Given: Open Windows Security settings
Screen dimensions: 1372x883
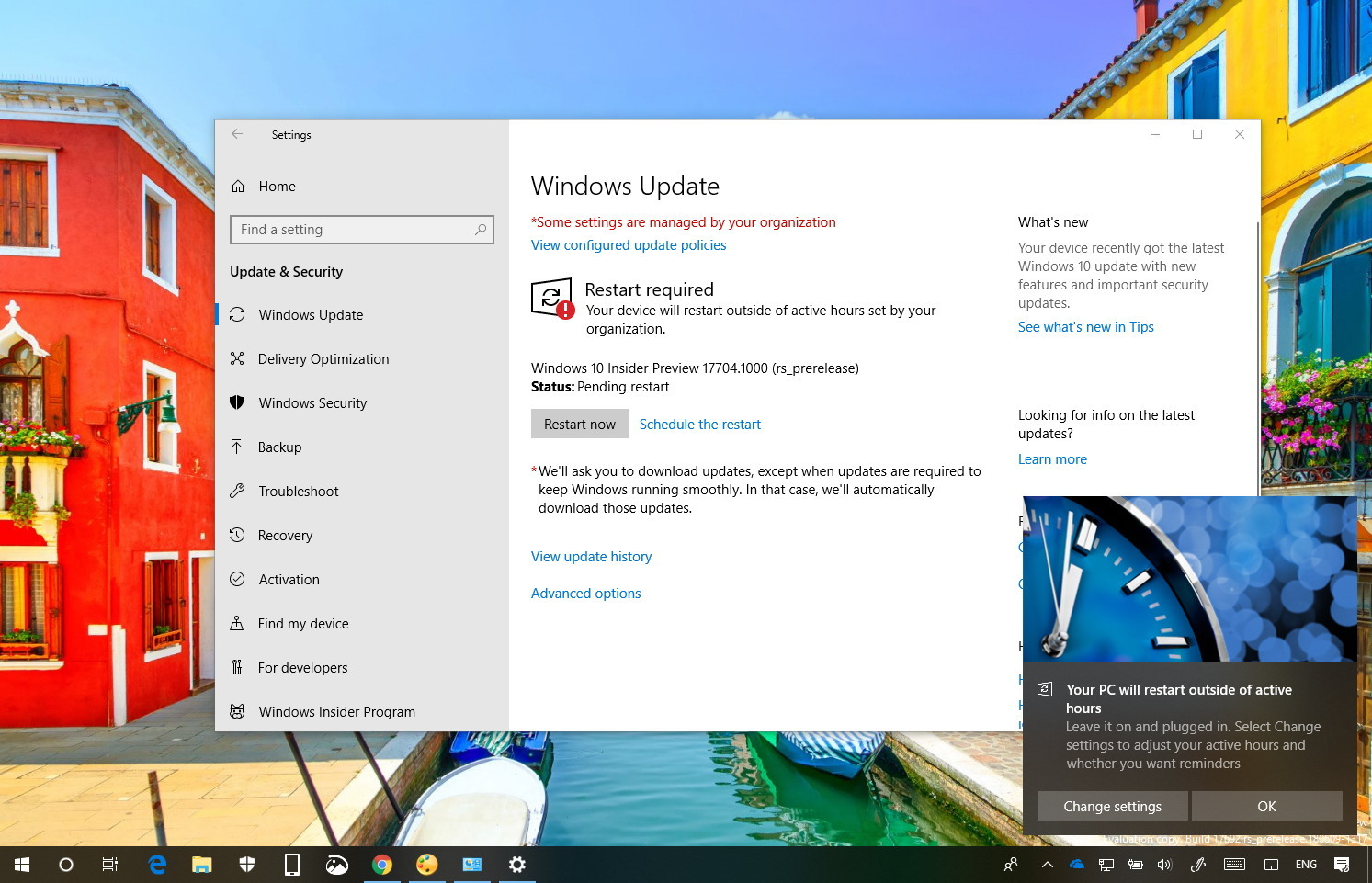Looking at the screenshot, I should 310,402.
